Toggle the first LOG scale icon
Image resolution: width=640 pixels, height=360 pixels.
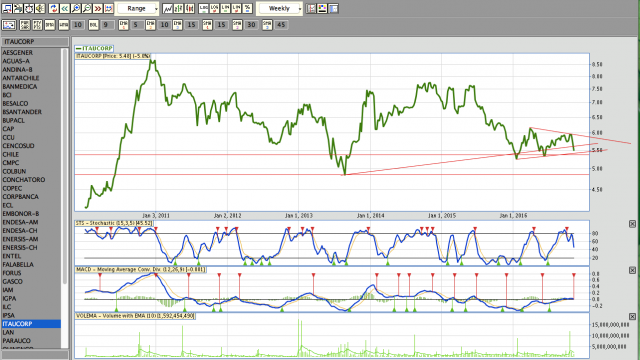203,8
